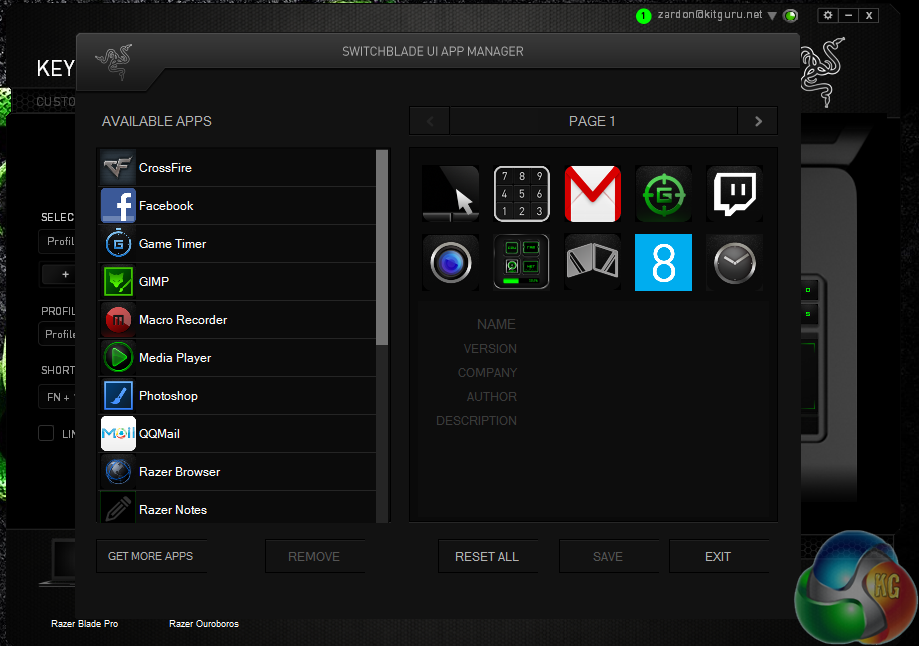Select the CrossFire app icon
The image size is (919, 646).
(118, 168)
